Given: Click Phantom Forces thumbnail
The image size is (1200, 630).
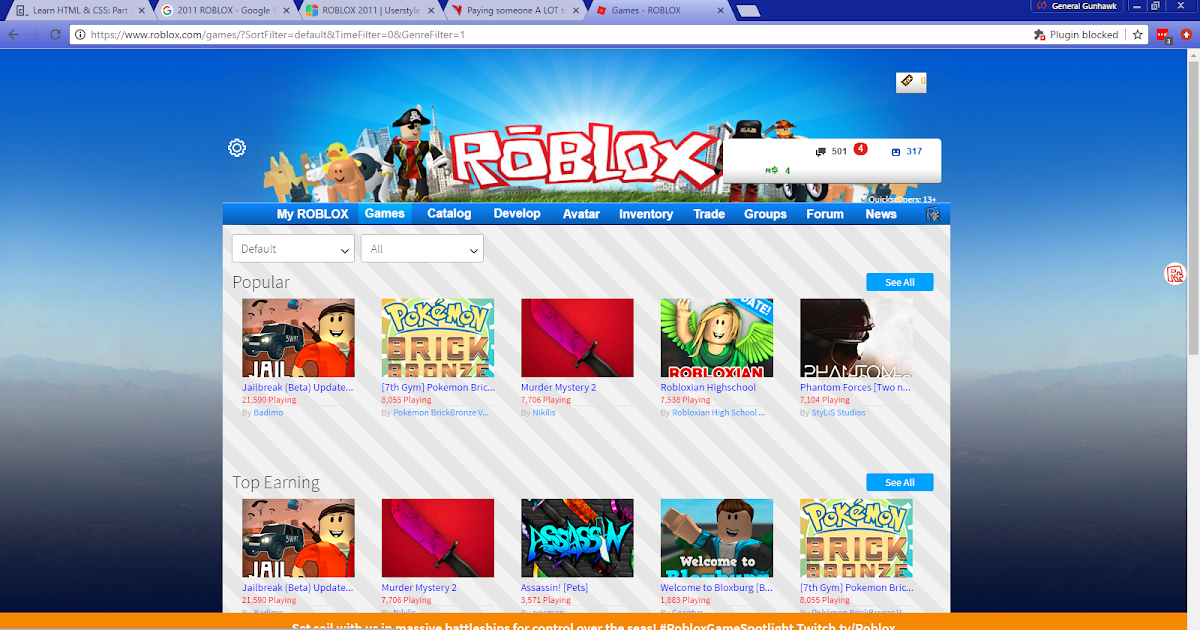Looking at the screenshot, I should click(x=856, y=338).
